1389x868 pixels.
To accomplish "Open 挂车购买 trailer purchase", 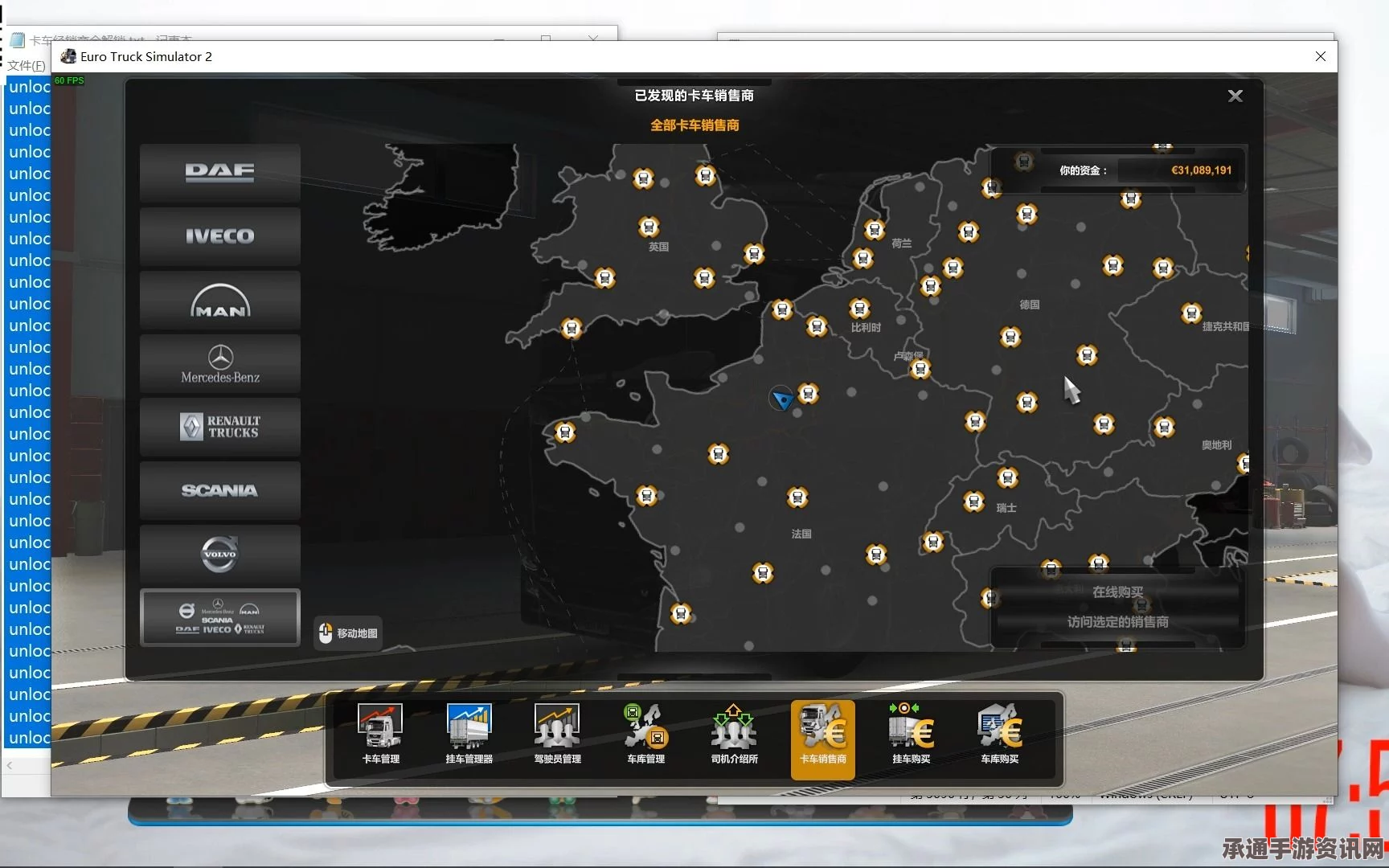I will pos(912,735).
